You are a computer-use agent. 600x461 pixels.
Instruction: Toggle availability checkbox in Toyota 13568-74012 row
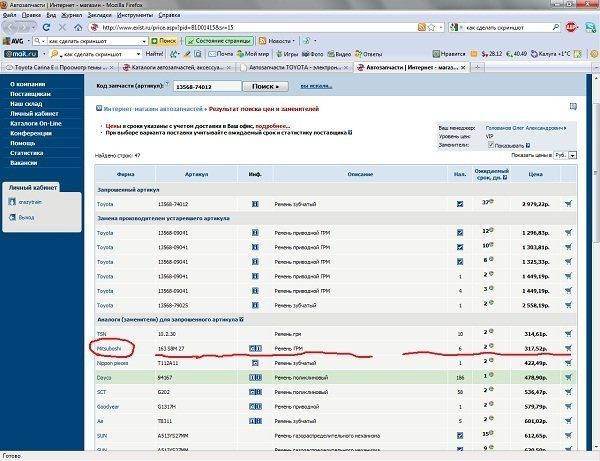(x=459, y=204)
